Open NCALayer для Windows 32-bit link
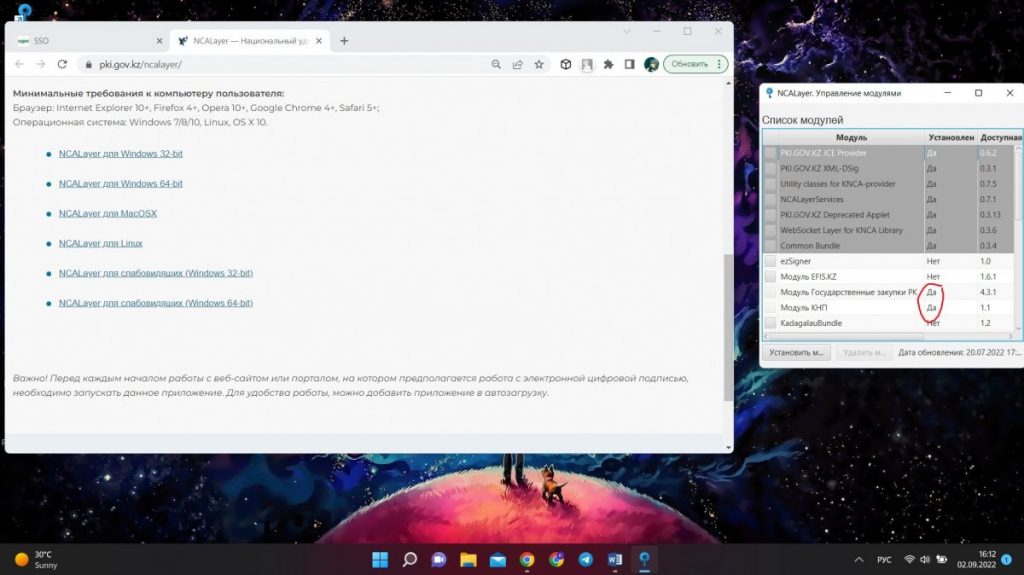The height and width of the screenshot is (575, 1024). [x=121, y=154]
